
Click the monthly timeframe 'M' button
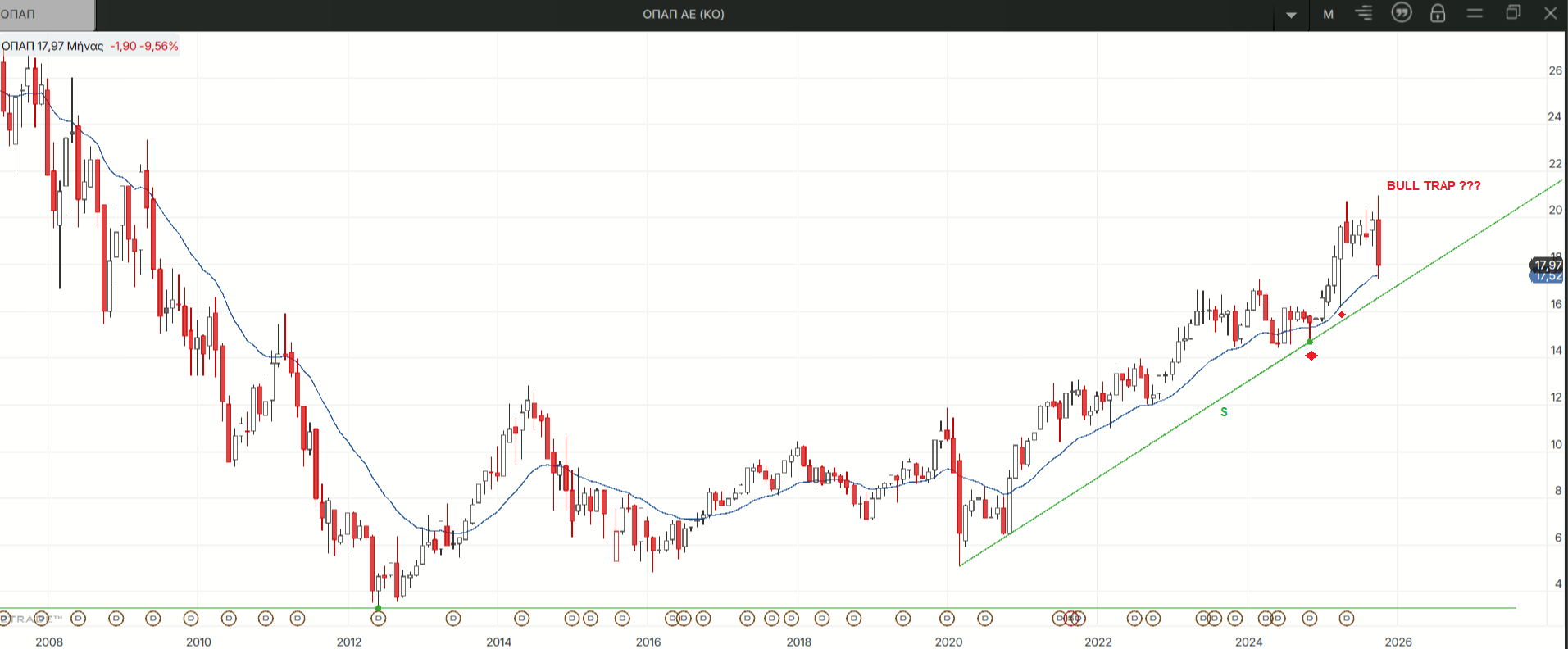(x=1329, y=14)
